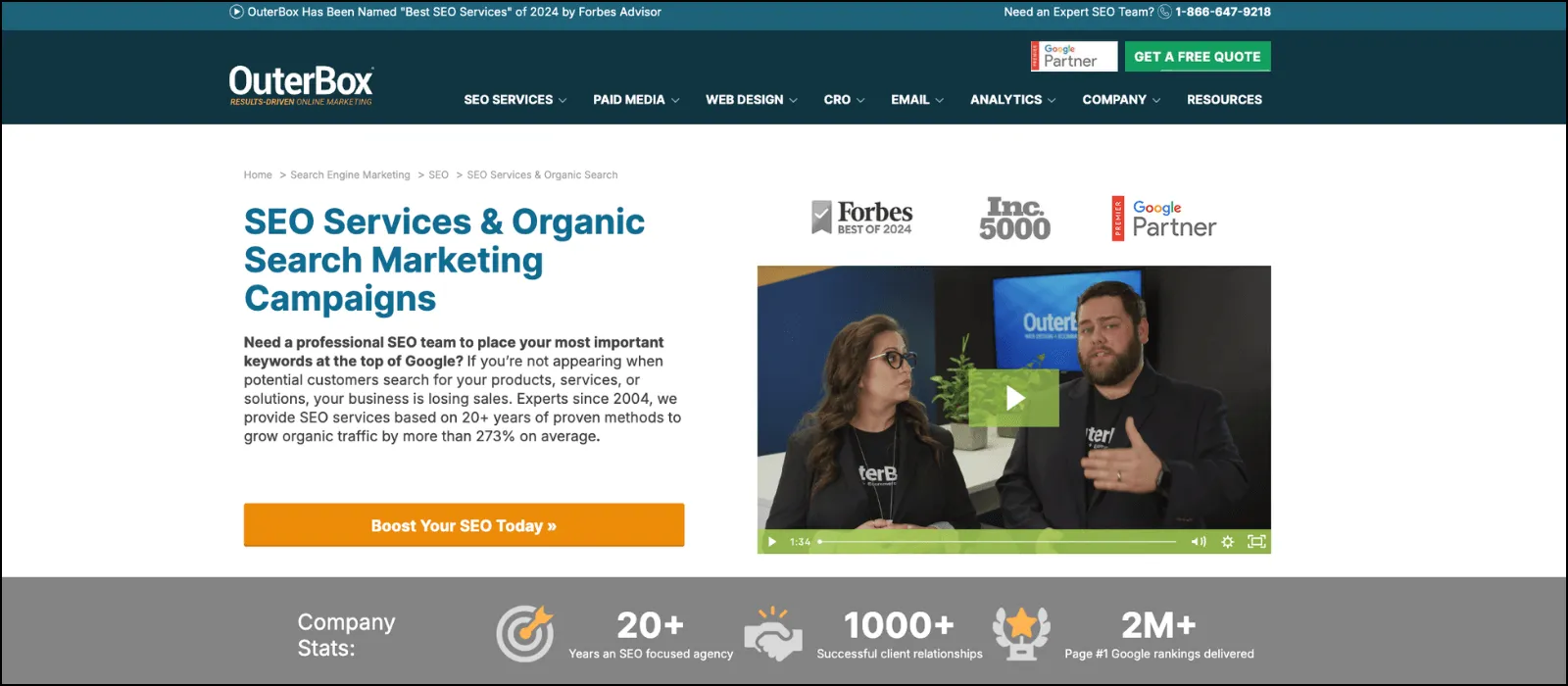This screenshot has height=686, width=1568.
Task: Expand the CRO dropdown chevron
Action: click(860, 100)
